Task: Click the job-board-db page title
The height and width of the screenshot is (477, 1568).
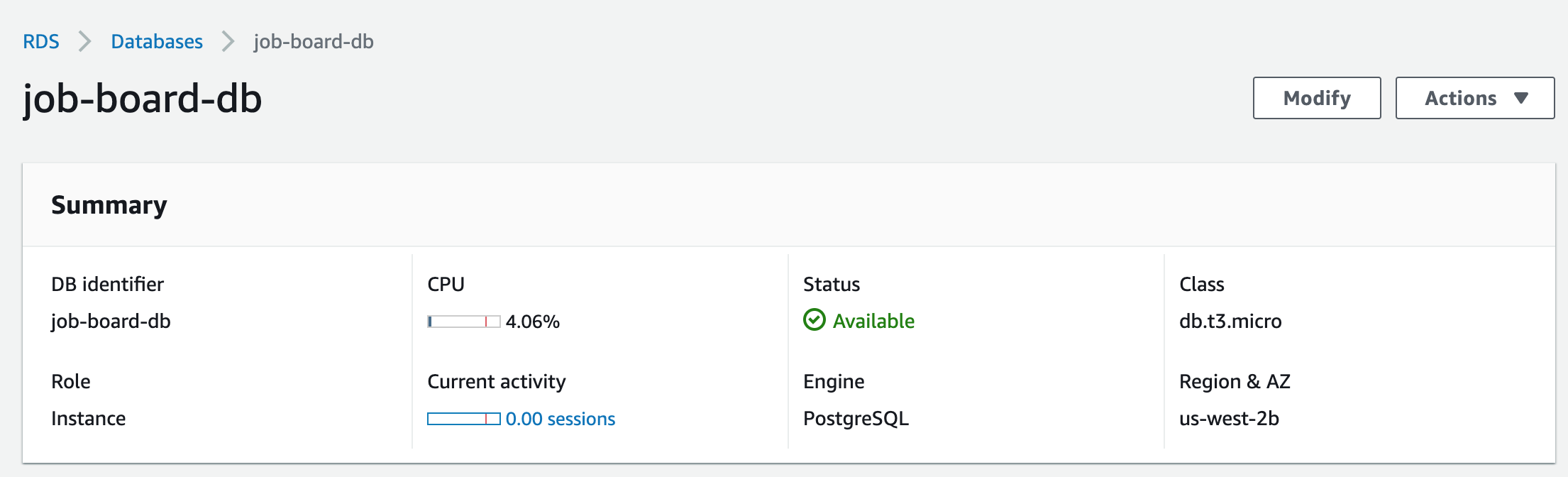Action: (143, 99)
